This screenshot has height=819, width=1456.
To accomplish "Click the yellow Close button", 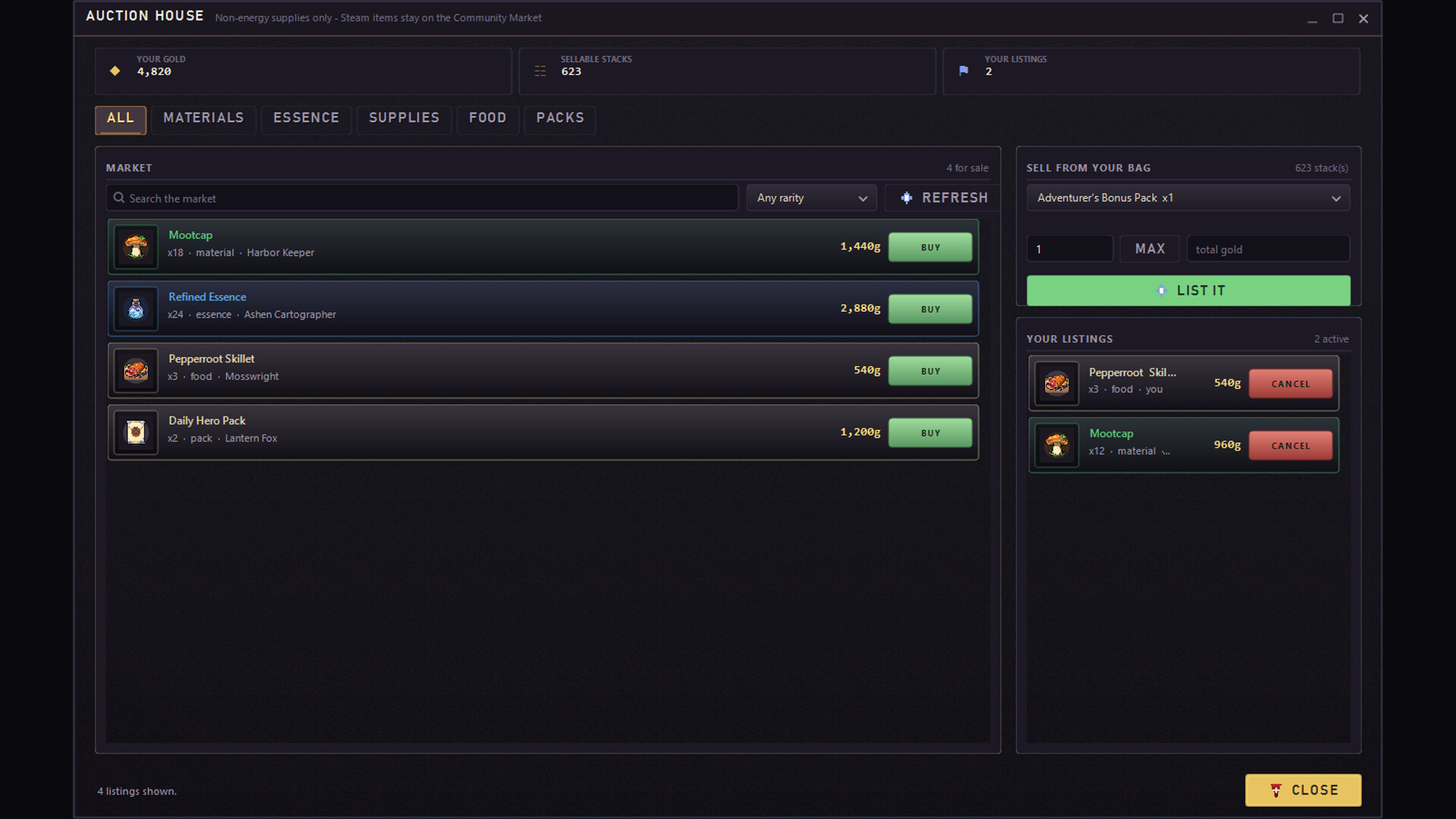I will [1303, 790].
